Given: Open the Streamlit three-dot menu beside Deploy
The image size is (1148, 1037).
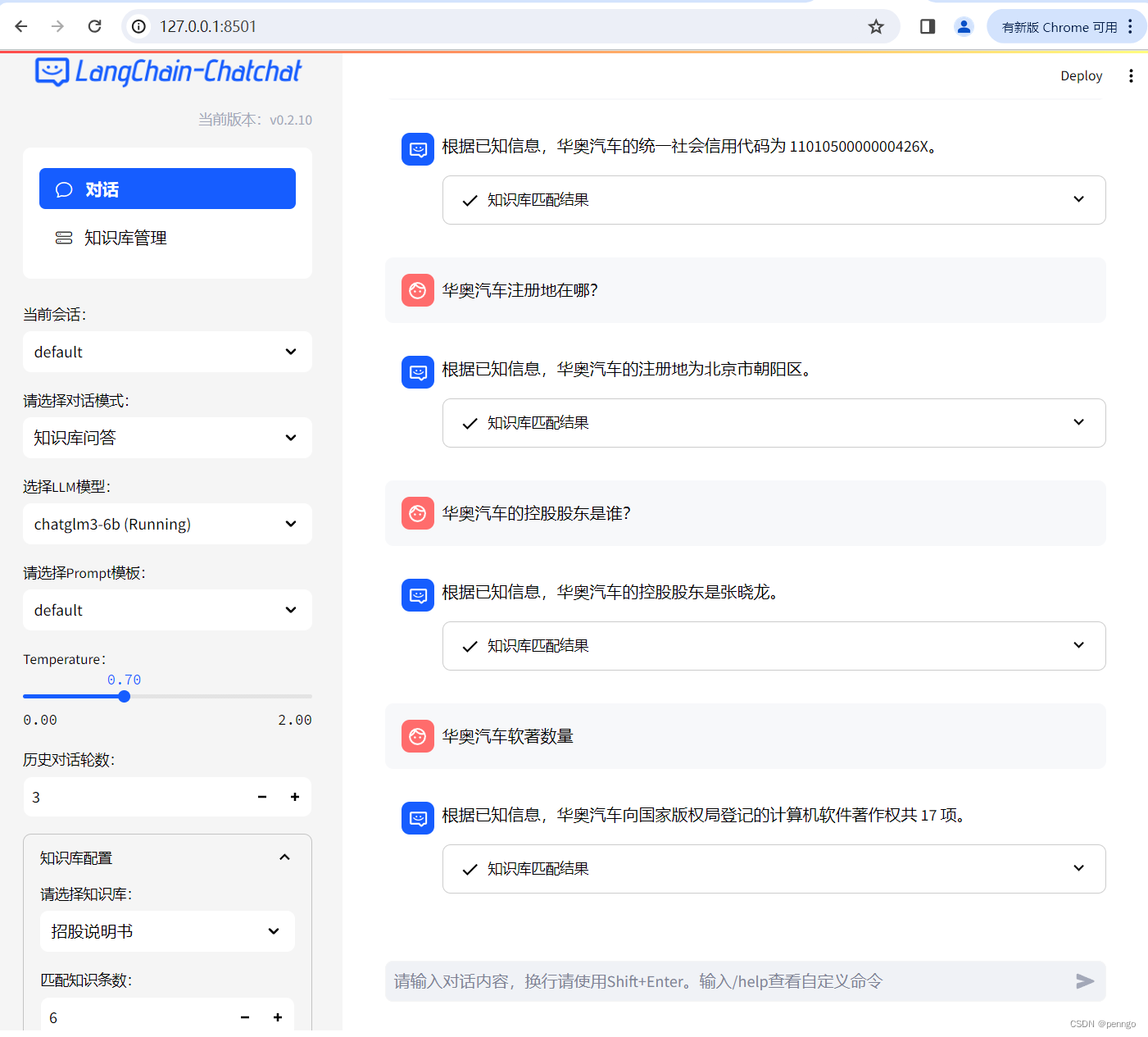Looking at the screenshot, I should point(1131,75).
